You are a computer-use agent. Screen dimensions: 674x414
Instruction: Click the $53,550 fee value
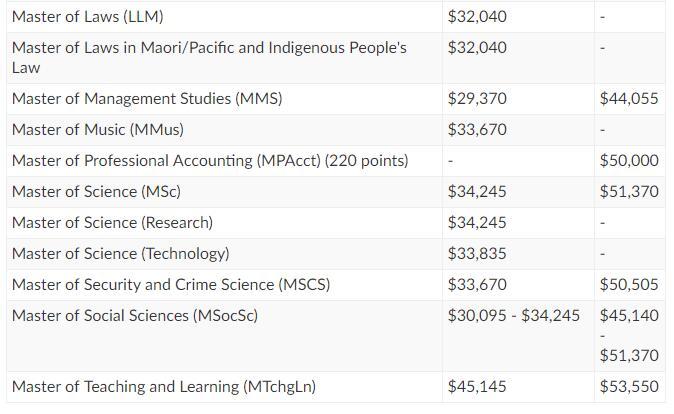tap(629, 386)
